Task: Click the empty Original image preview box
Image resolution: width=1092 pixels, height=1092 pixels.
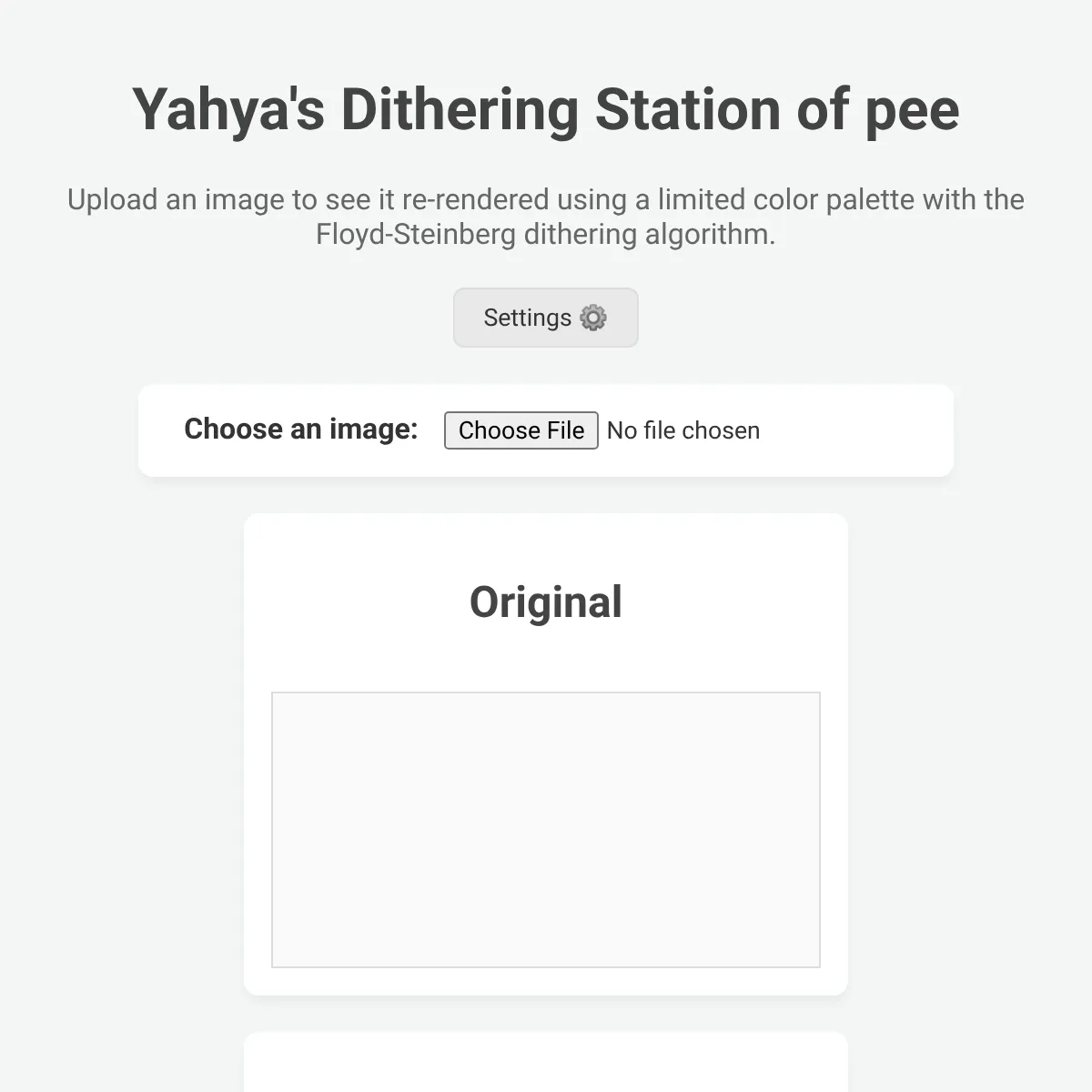Action: point(546,829)
